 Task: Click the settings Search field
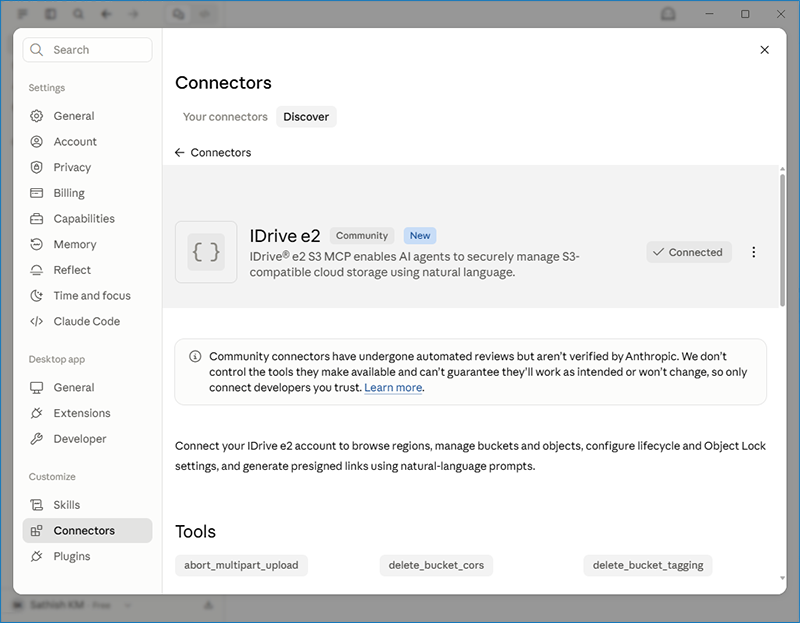pyautogui.click(x=87, y=49)
